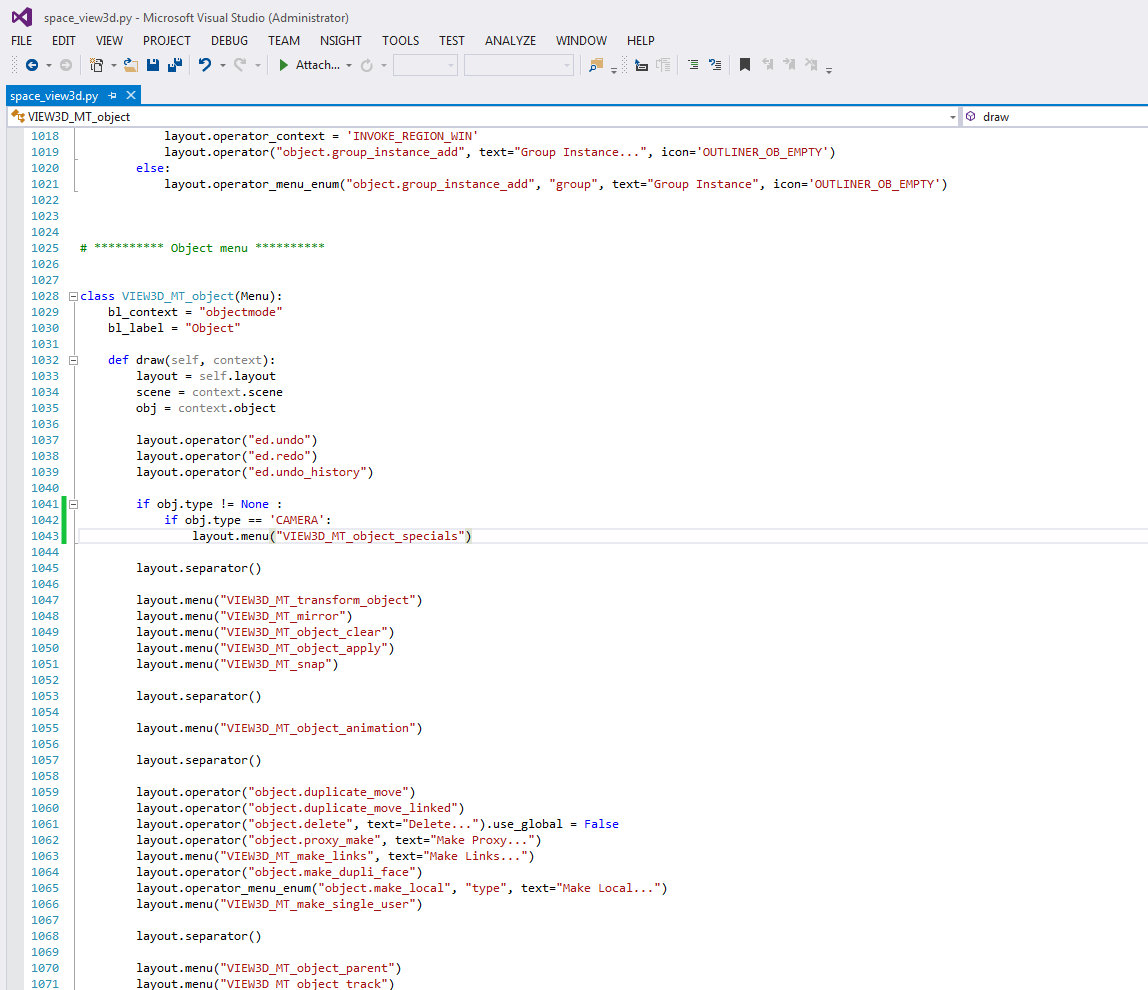Click the Find in Files icon

click(x=596, y=65)
